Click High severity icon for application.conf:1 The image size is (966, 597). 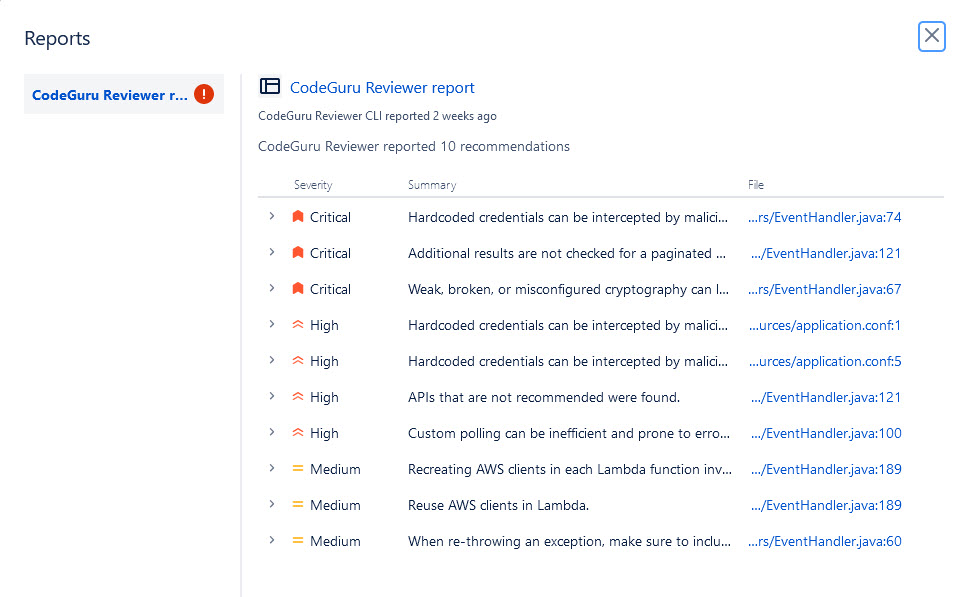[x=298, y=324]
